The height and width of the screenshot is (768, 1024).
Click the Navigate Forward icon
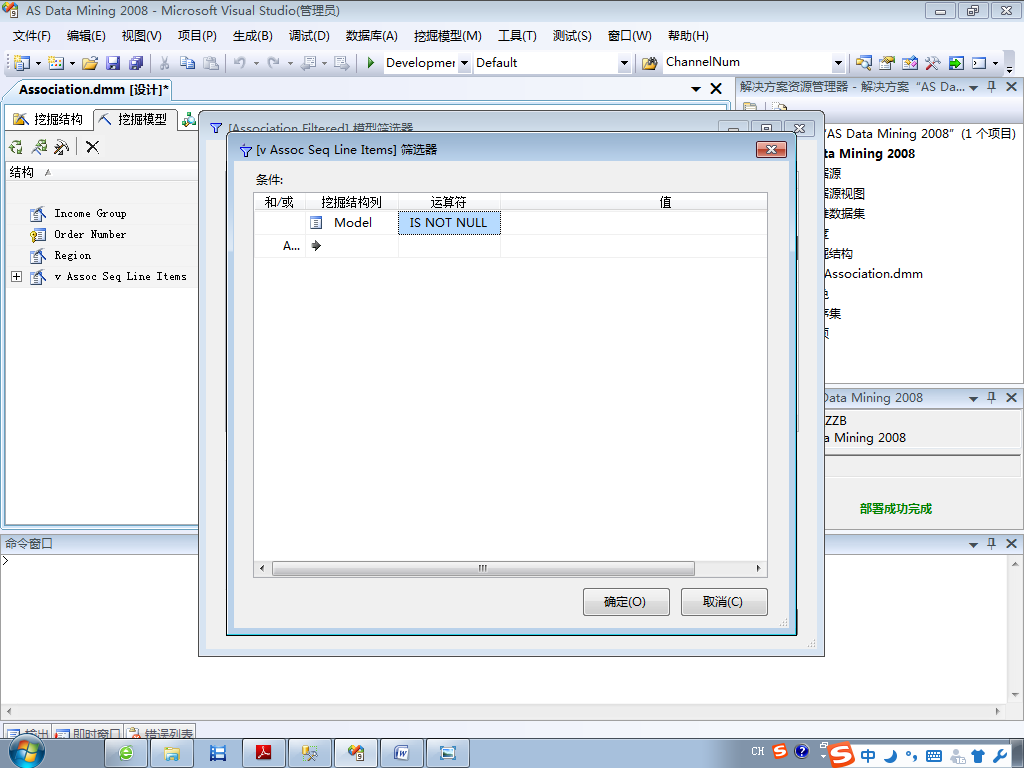[341, 63]
